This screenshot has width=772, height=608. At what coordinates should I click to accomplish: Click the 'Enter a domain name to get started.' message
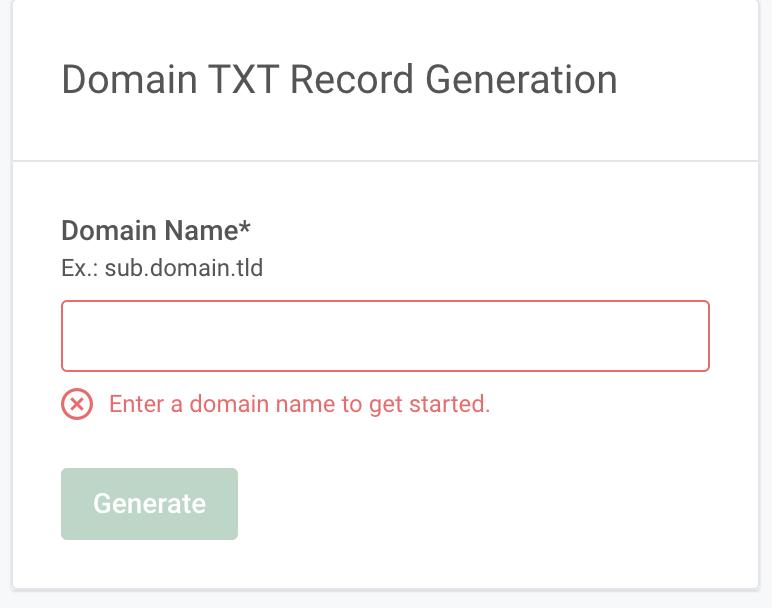point(299,404)
